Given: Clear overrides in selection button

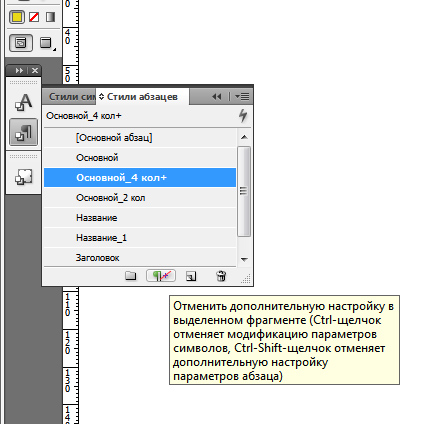Looking at the screenshot, I should tap(161, 276).
